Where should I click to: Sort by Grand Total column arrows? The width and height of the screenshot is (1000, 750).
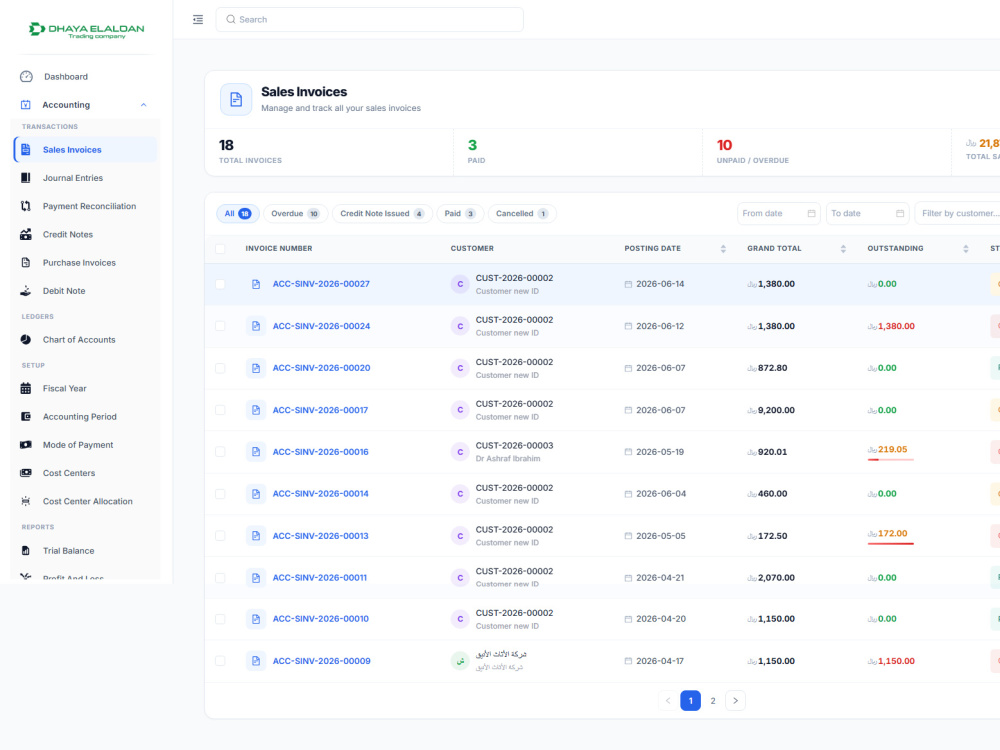click(x=842, y=249)
